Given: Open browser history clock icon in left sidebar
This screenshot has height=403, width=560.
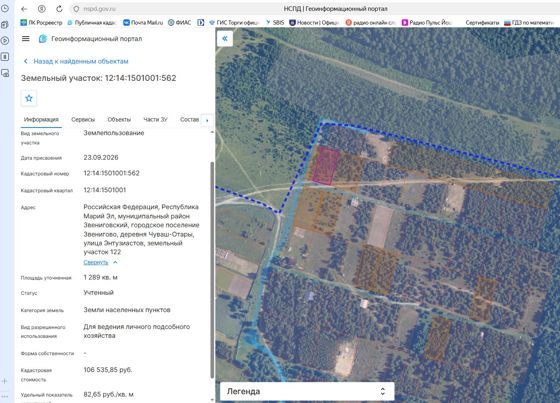Looking at the screenshot, I should click(5, 8).
